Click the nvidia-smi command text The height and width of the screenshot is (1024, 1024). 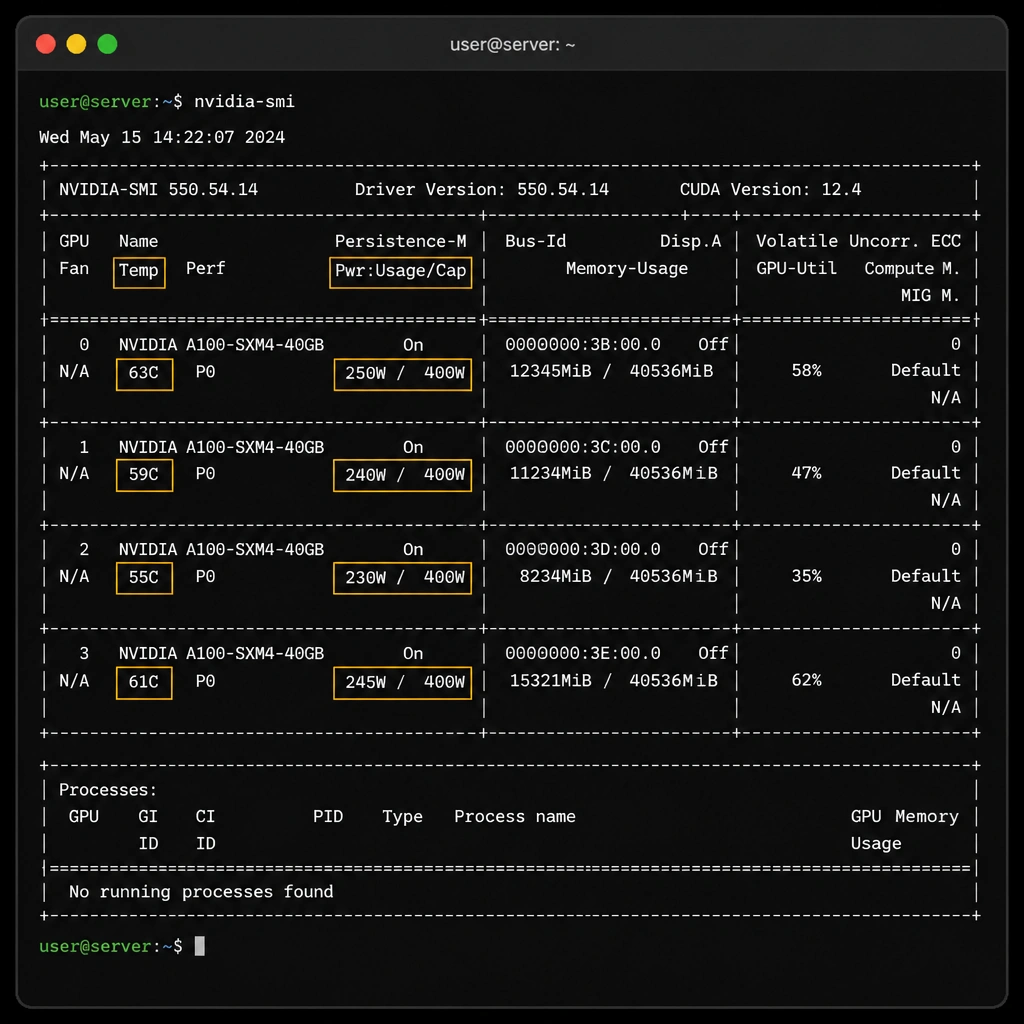244,101
